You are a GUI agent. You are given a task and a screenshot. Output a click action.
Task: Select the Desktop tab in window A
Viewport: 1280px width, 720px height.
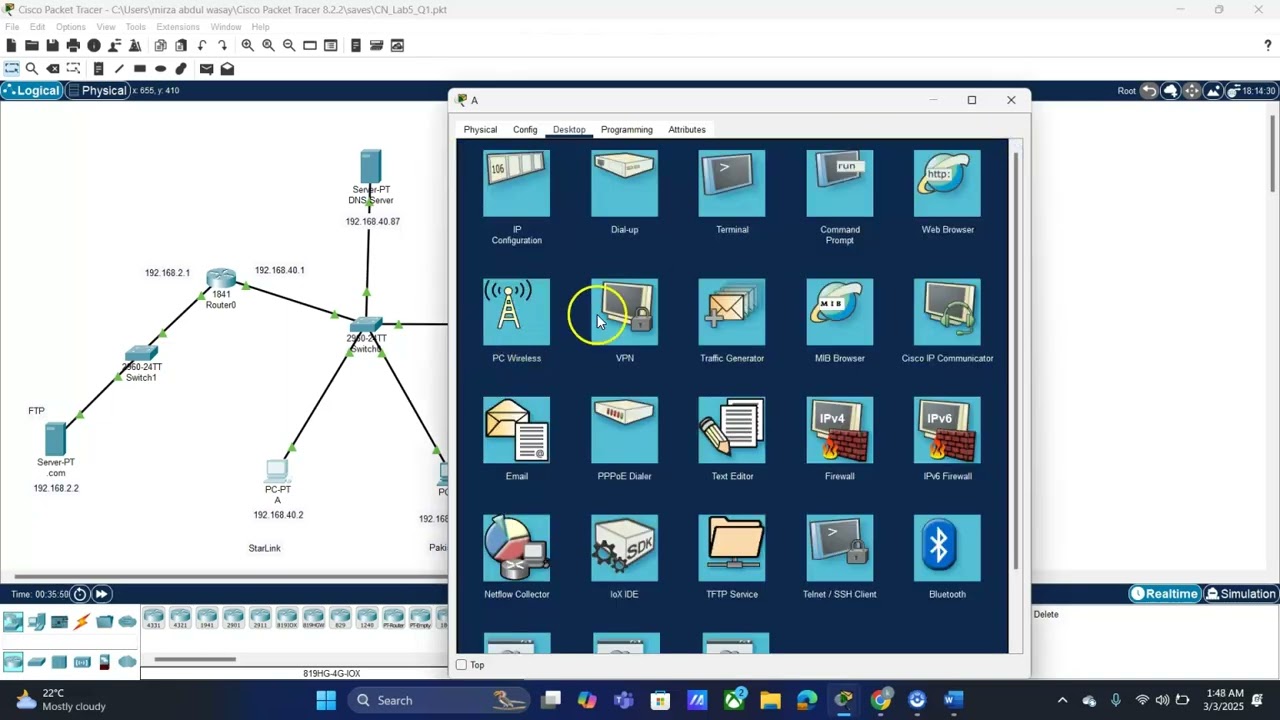point(569,130)
